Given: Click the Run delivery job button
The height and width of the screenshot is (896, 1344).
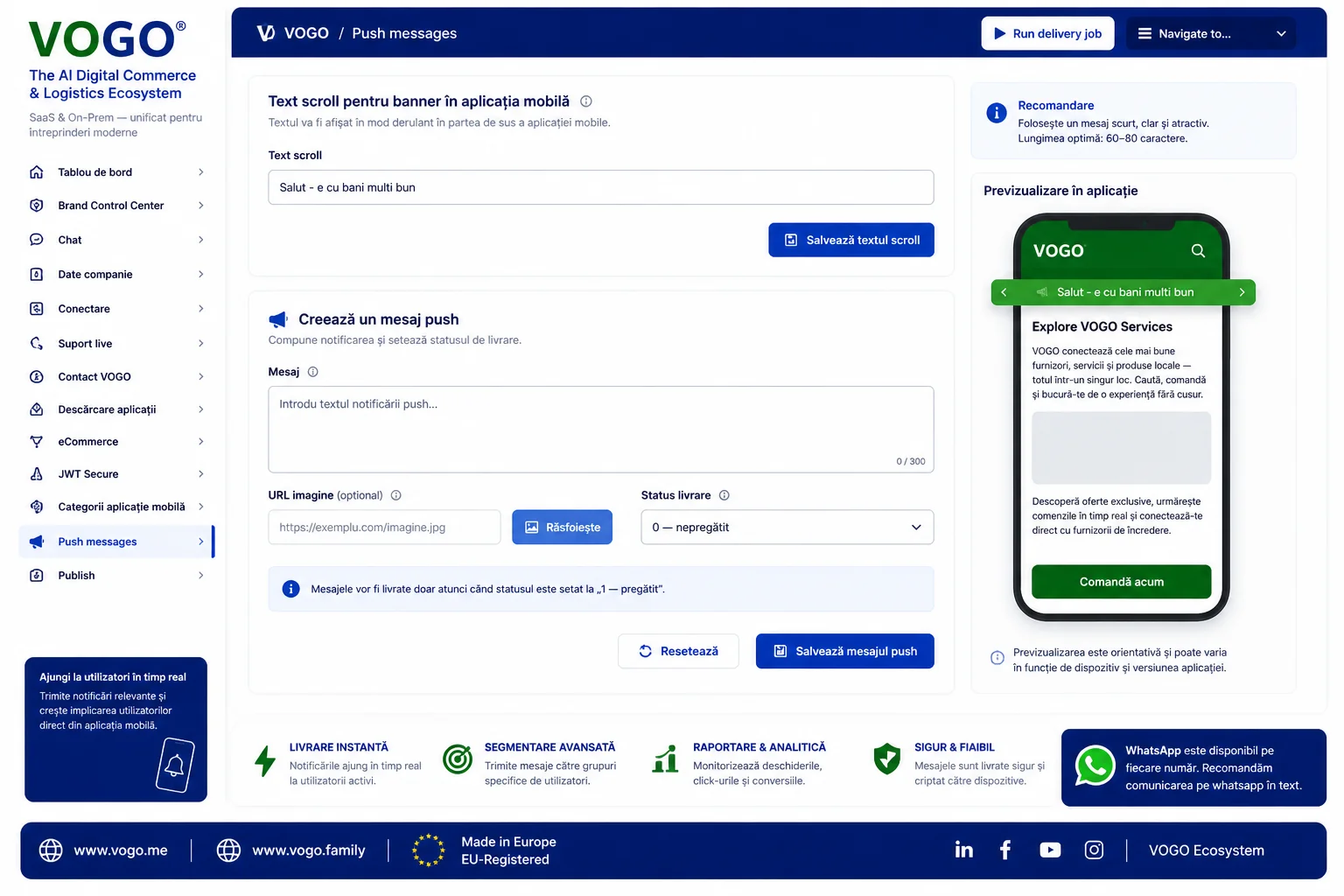Looking at the screenshot, I should [1047, 33].
